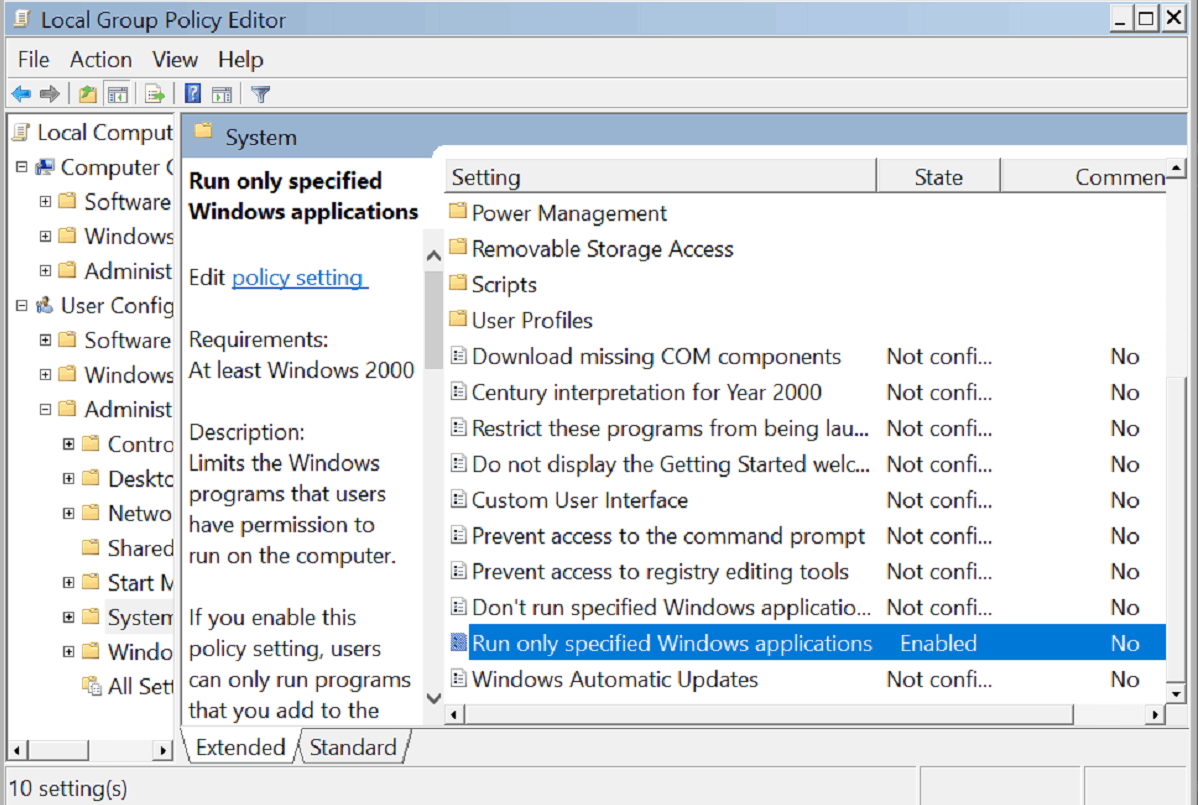The width and height of the screenshot is (1198, 805).
Task: Click the policy setting edit link
Action: point(298,277)
